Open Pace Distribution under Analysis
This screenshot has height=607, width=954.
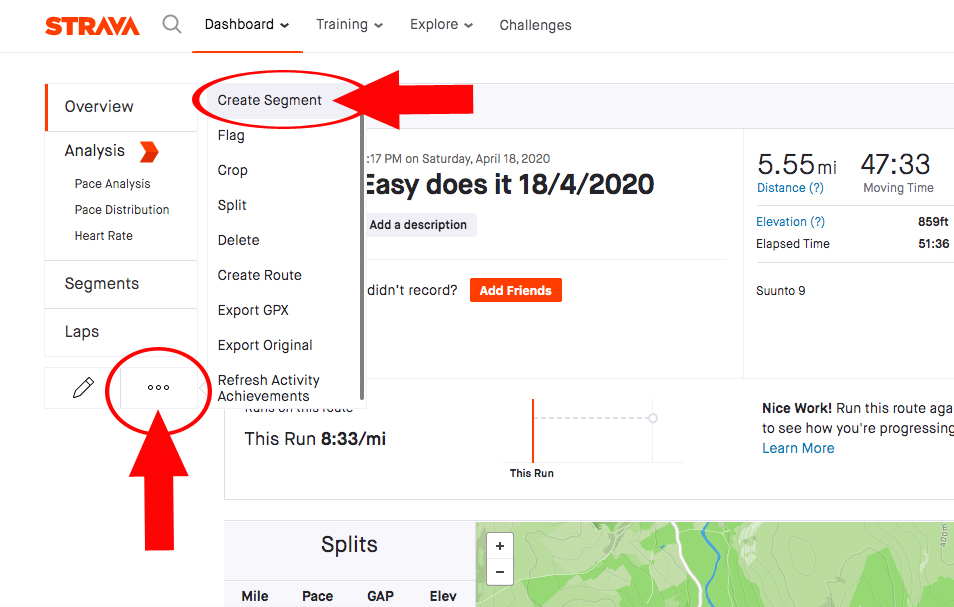122,210
